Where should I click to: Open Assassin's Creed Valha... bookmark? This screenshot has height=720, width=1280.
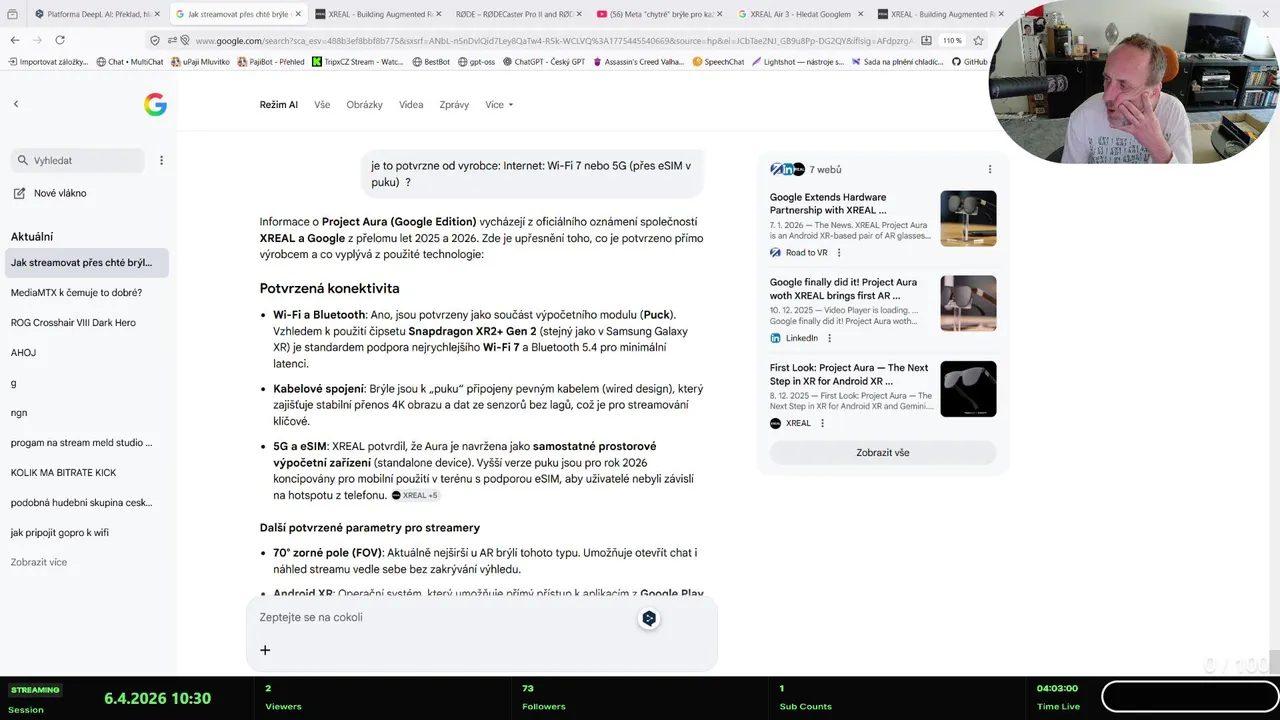(639, 62)
